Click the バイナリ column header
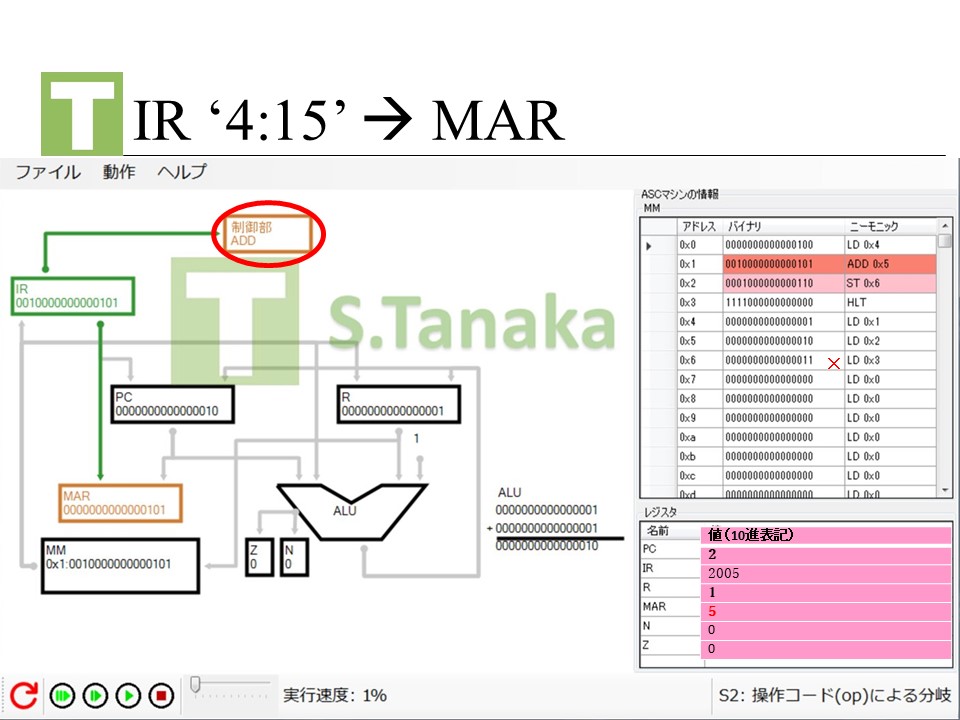 (783, 227)
